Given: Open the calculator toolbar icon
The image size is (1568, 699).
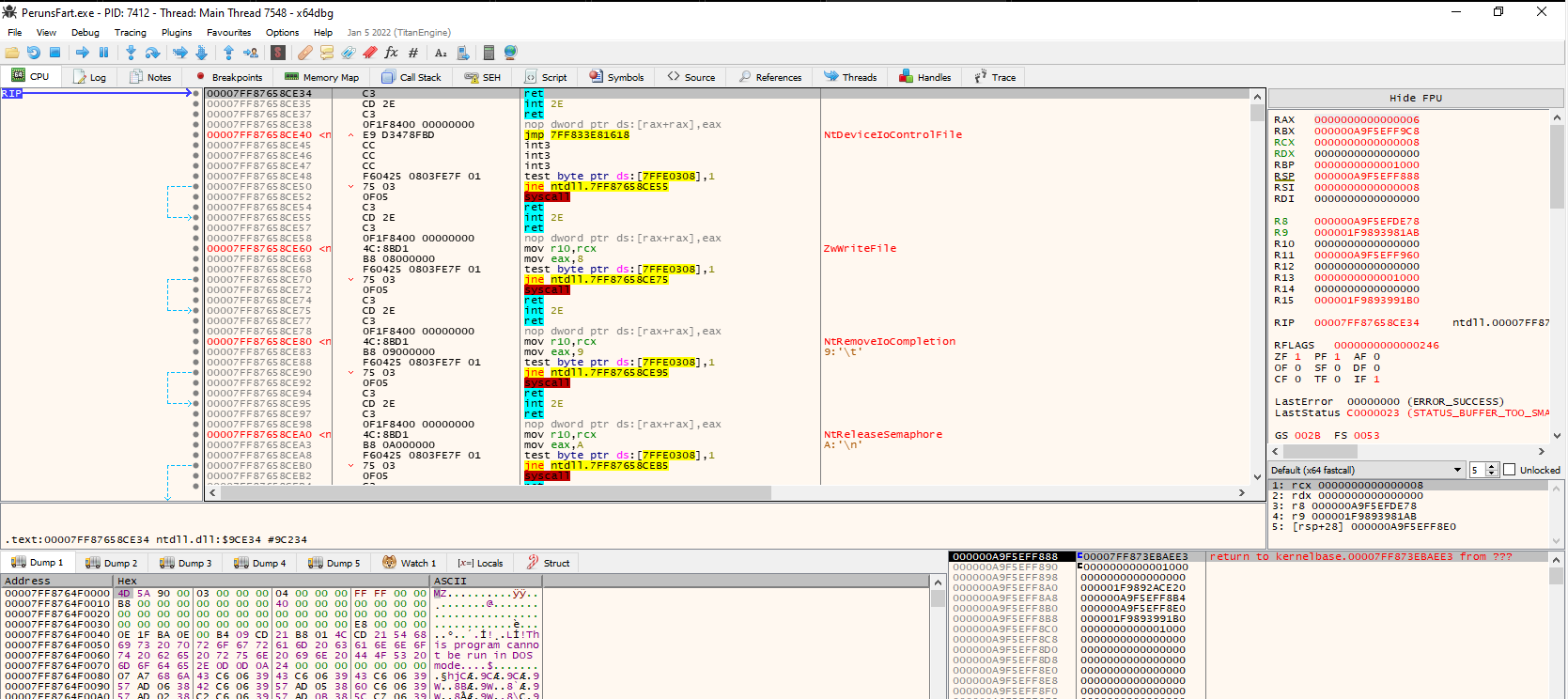Looking at the screenshot, I should (x=489, y=53).
